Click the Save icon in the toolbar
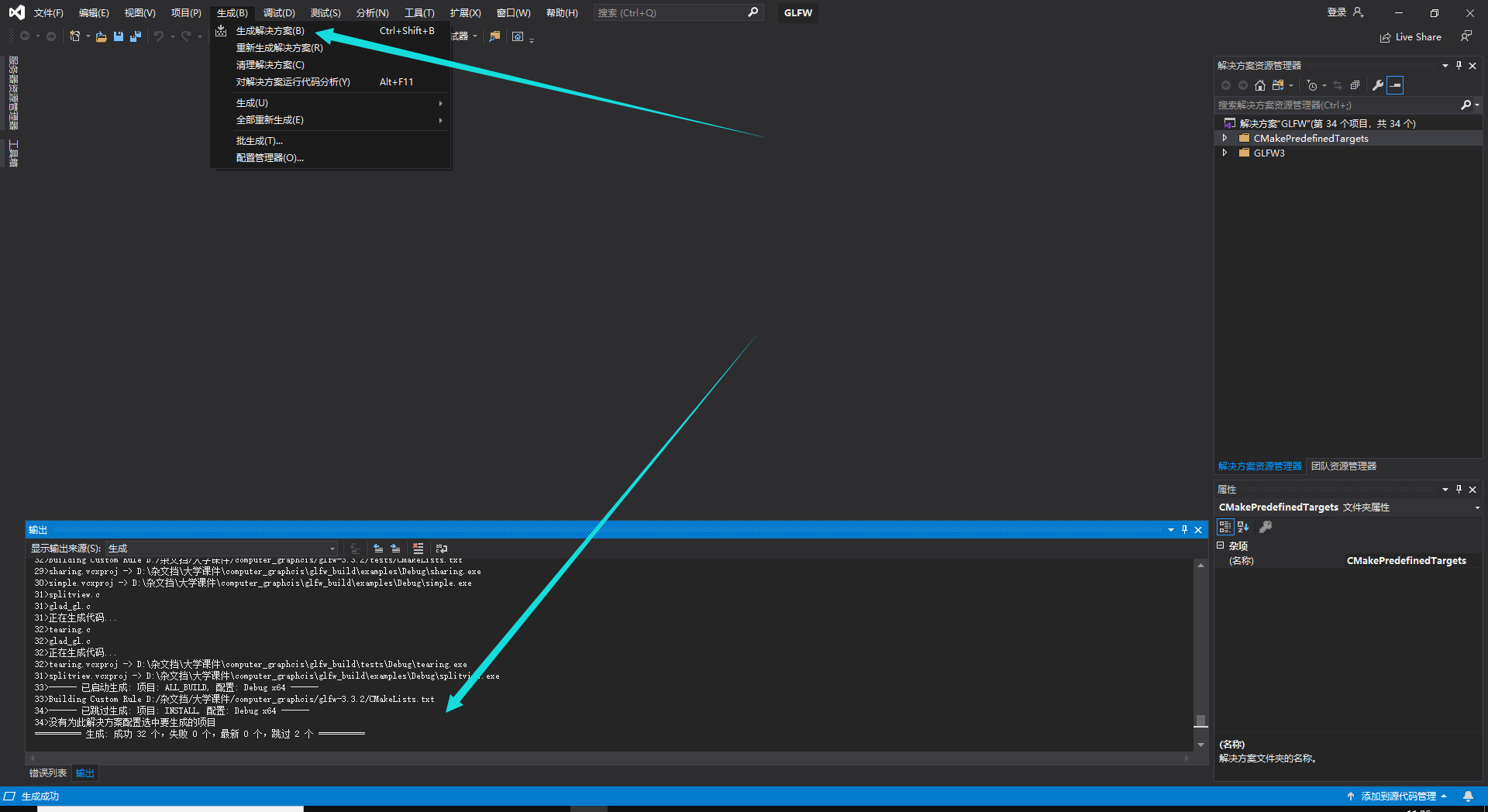This screenshot has width=1488, height=812. 119,36
